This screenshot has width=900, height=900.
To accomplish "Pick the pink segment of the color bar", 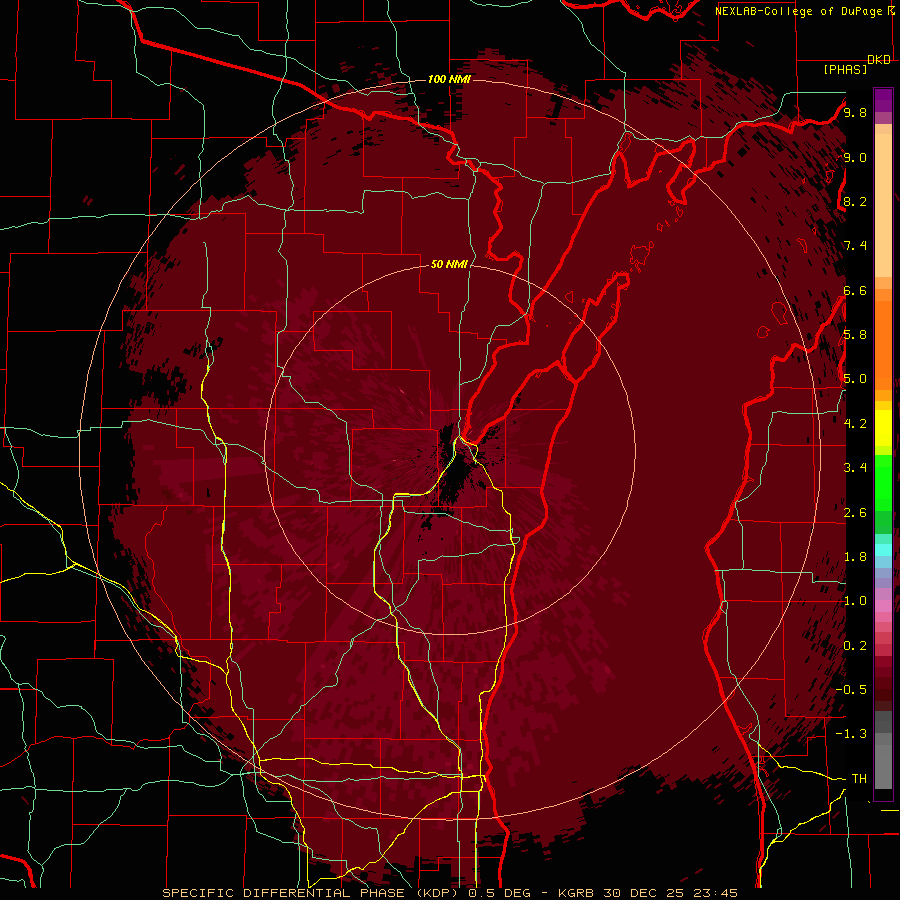I will tap(883, 606).
